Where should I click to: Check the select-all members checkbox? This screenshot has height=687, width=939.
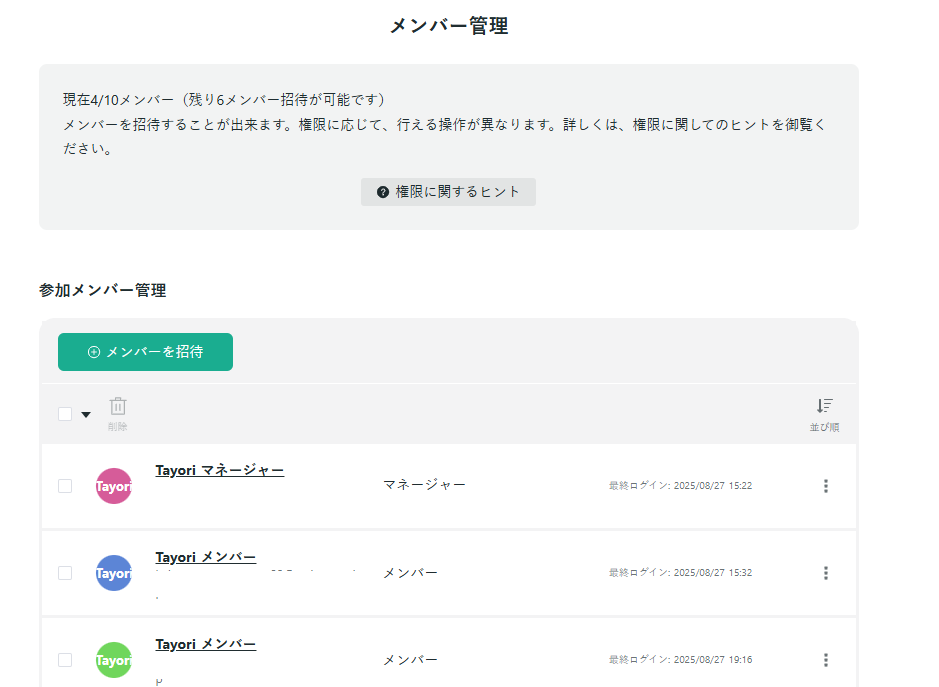65,412
